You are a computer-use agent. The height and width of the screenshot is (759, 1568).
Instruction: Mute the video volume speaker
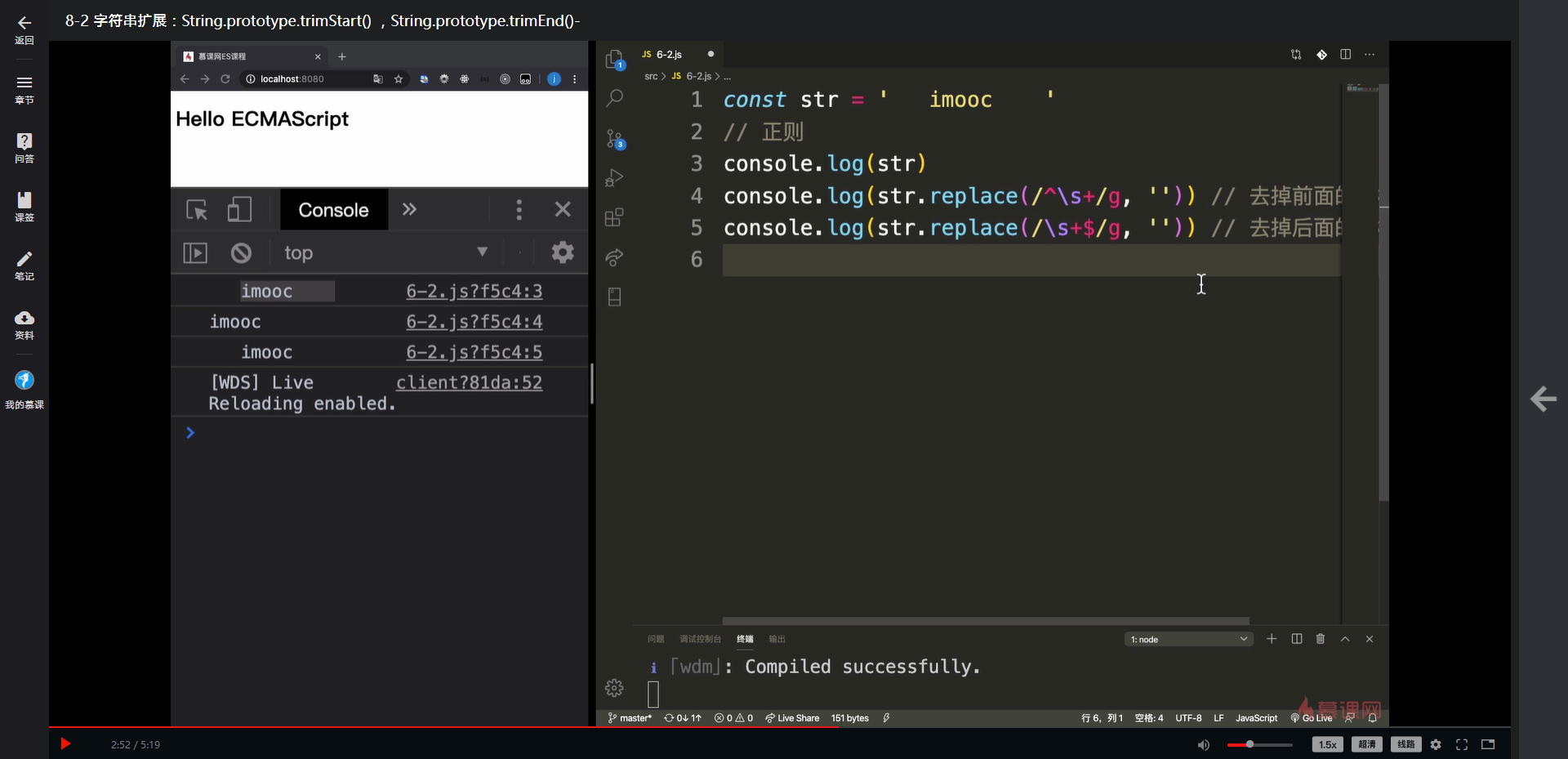[1203, 744]
